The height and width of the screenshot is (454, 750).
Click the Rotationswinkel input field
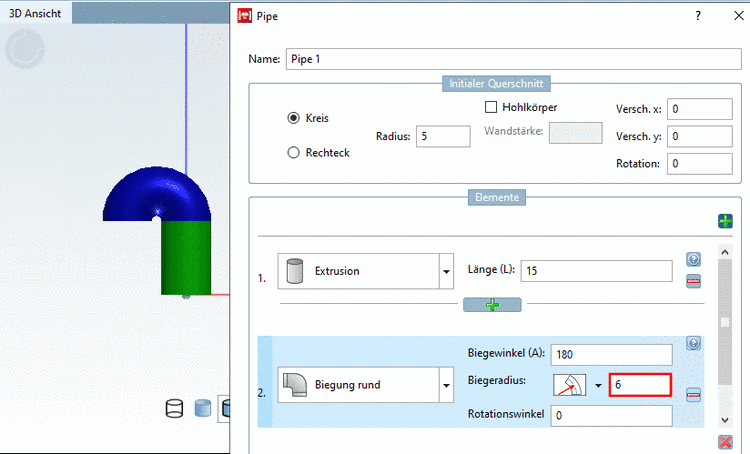611,415
